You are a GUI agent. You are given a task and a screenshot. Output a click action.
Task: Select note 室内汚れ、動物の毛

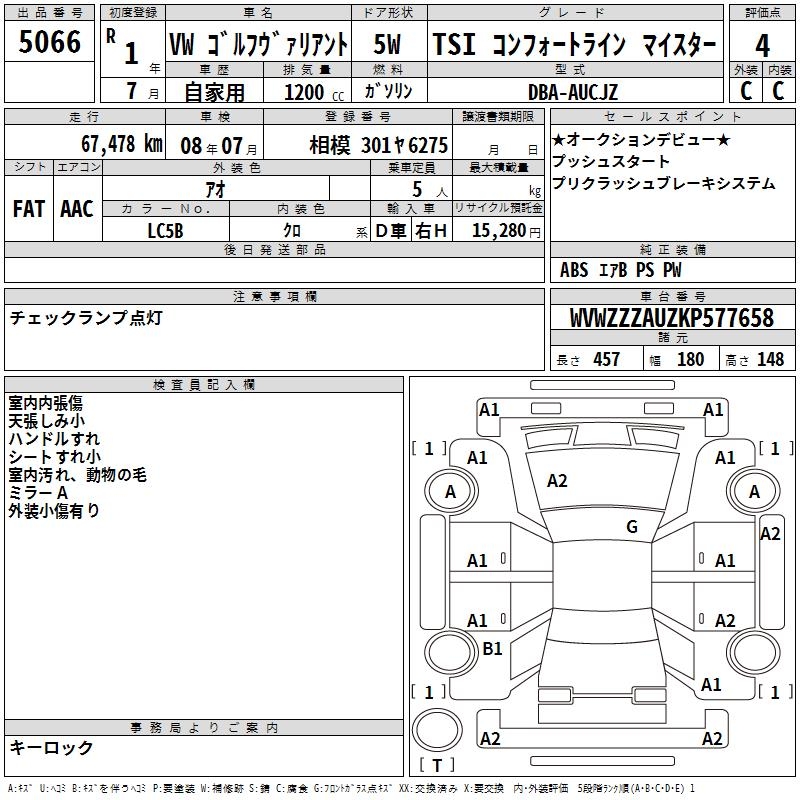pos(78,474)
